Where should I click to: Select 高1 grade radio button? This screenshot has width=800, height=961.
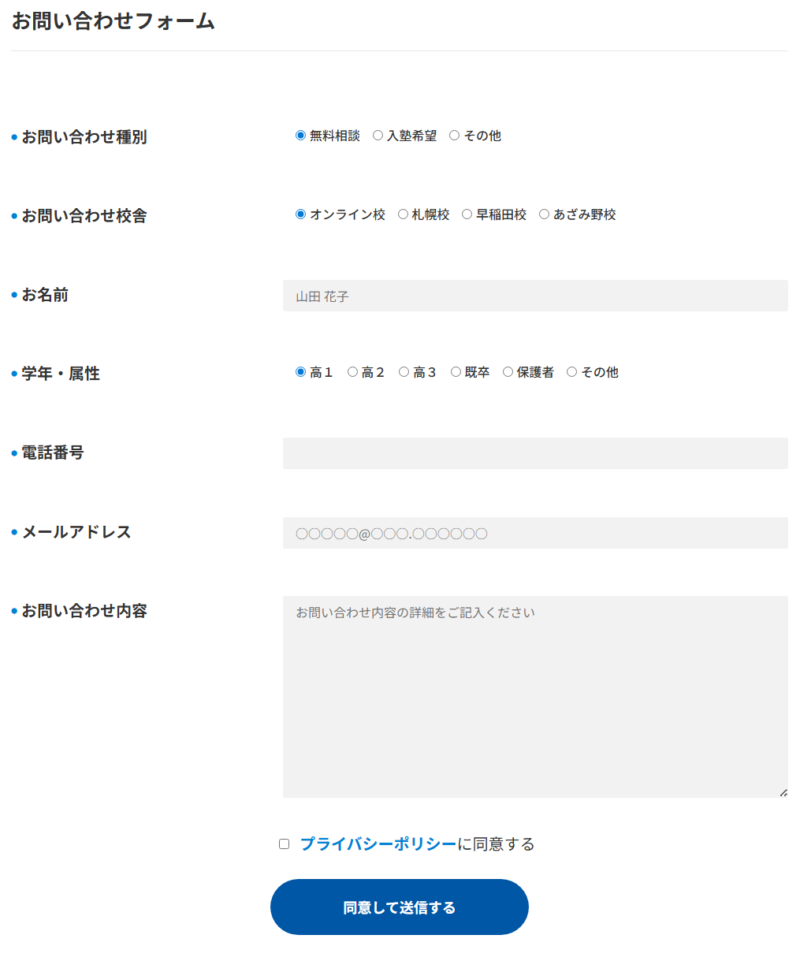(301, 372)
